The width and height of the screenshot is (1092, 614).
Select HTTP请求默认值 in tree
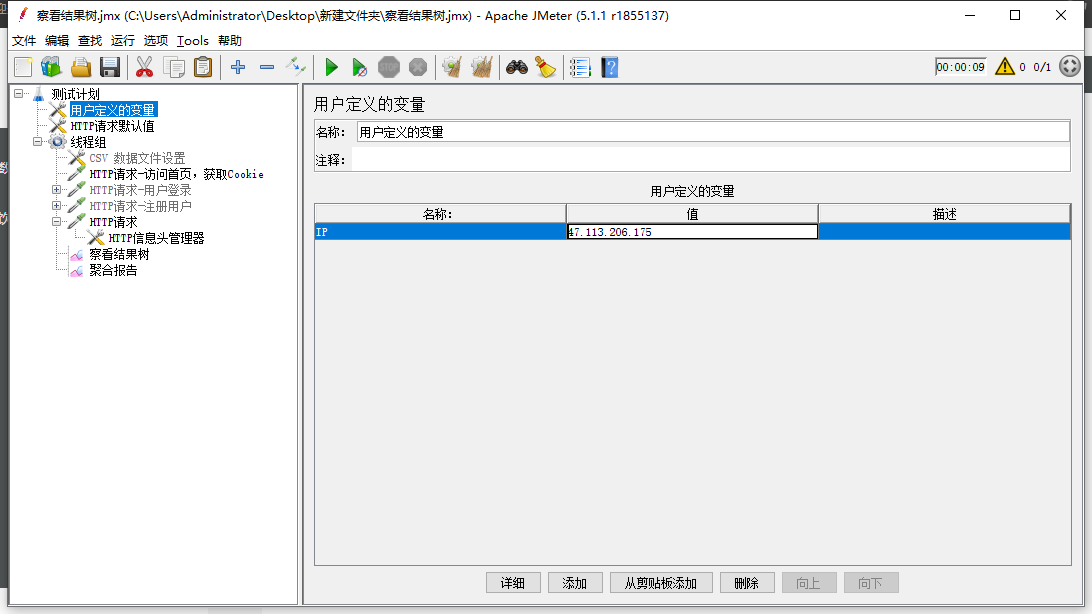coord(112,126)
